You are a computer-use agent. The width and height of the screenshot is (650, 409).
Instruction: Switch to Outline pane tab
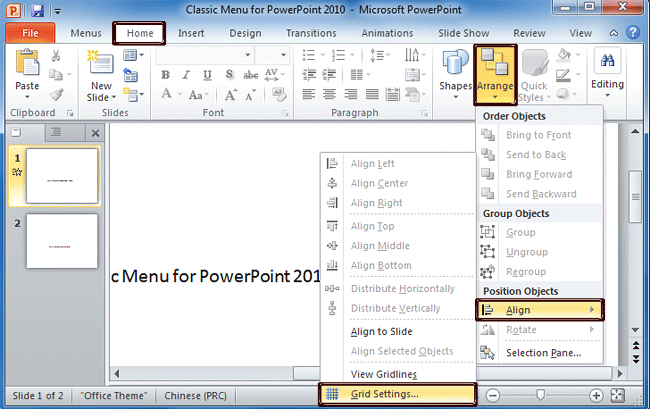[56, 132]
